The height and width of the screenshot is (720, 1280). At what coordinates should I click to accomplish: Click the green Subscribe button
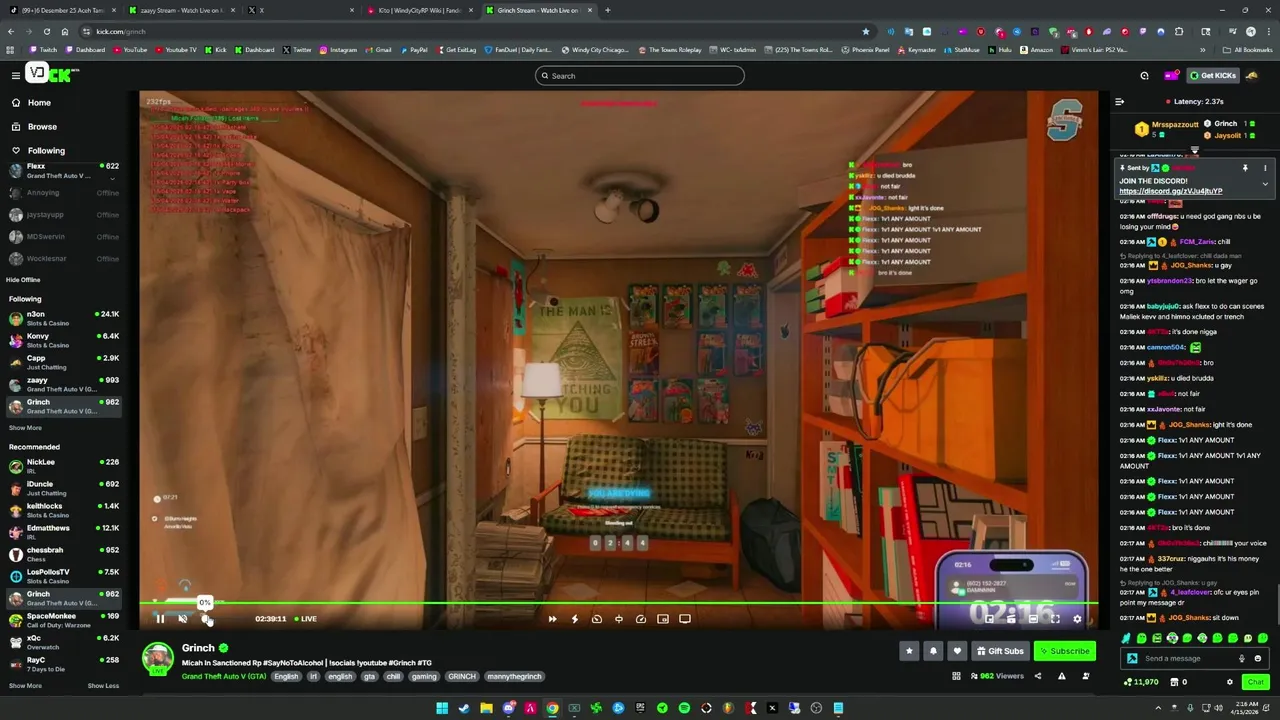[1065, 651]
